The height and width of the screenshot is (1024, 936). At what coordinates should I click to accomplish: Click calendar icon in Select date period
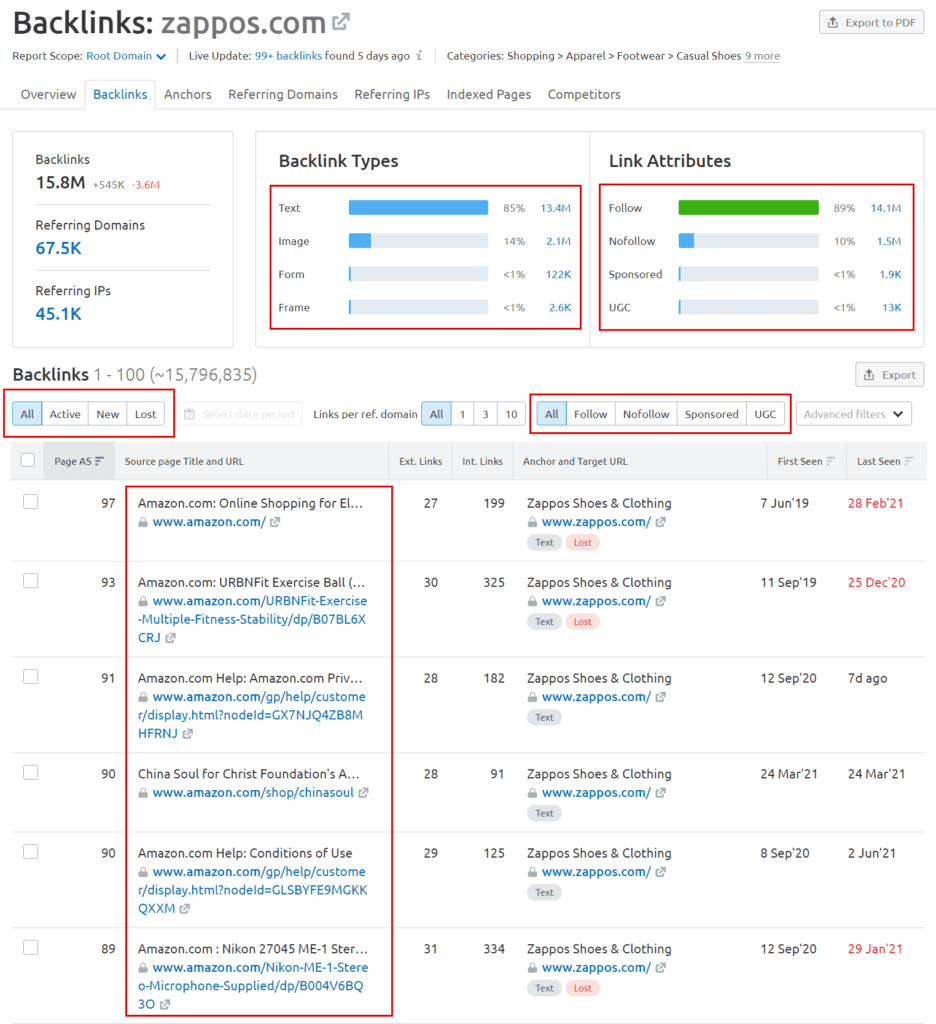point(189,414)
